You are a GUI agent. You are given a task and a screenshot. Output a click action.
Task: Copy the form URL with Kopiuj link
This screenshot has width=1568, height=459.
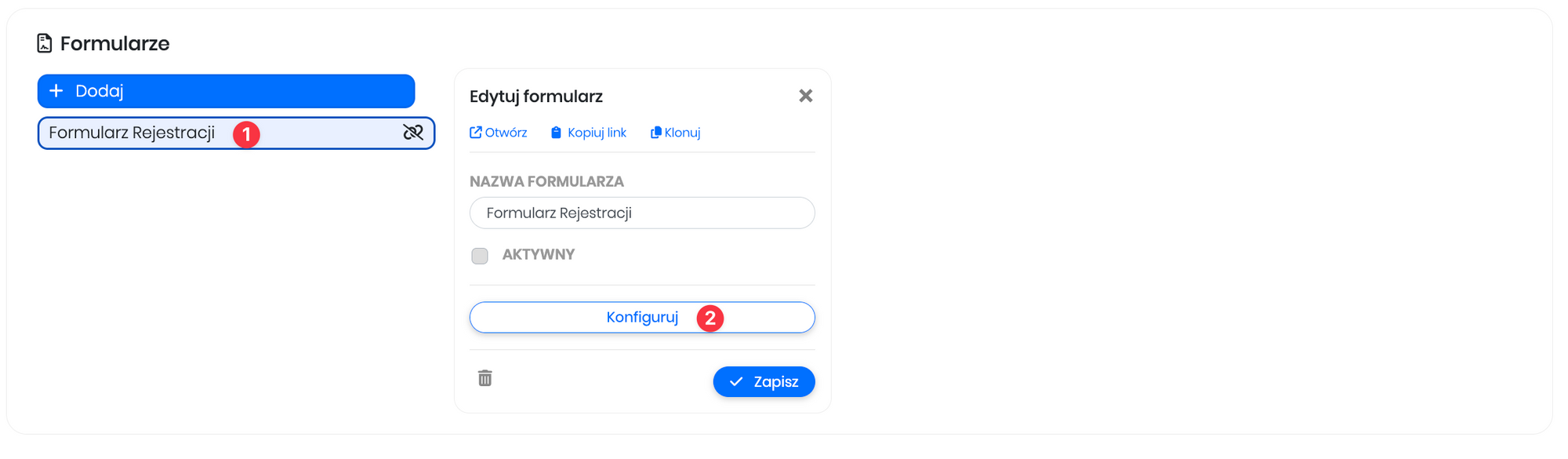[597, 133]
